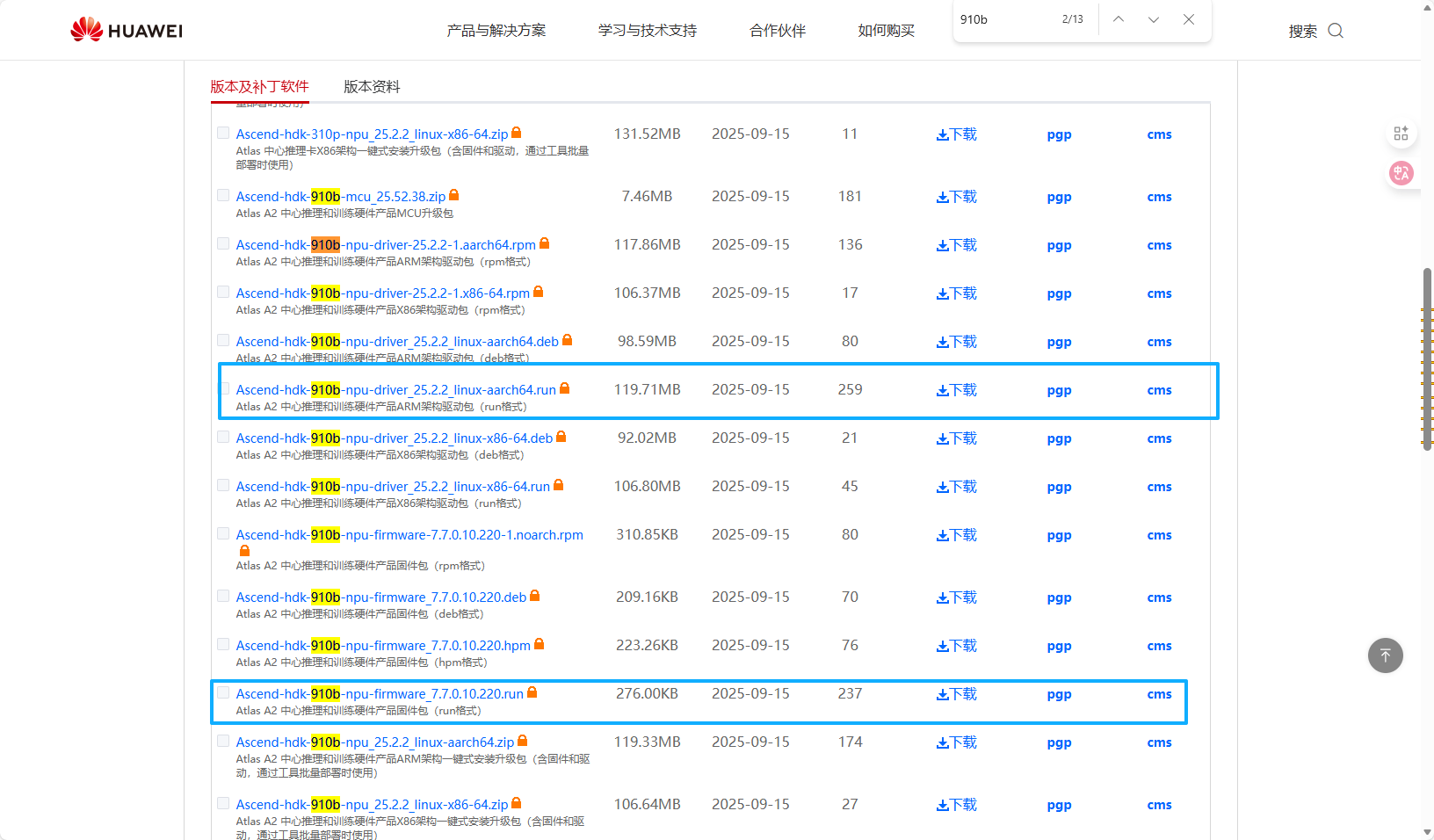Open Ascend-hdk-910b-npu-driver_25.2.2_linux-aarch64.run link
The image size is (1434, 840).
point(396,389)
